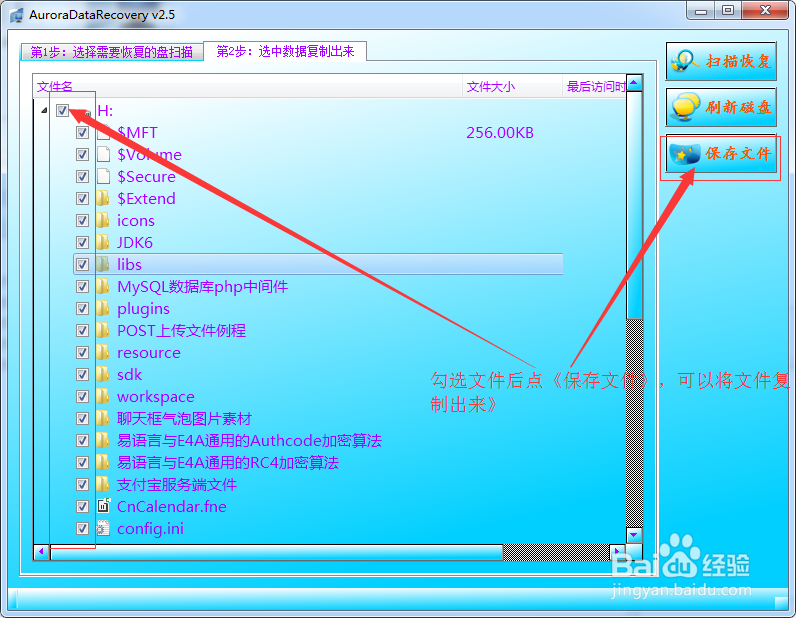
Task: Click the vertical scrollbar down arrow
Action: [635, 535]
